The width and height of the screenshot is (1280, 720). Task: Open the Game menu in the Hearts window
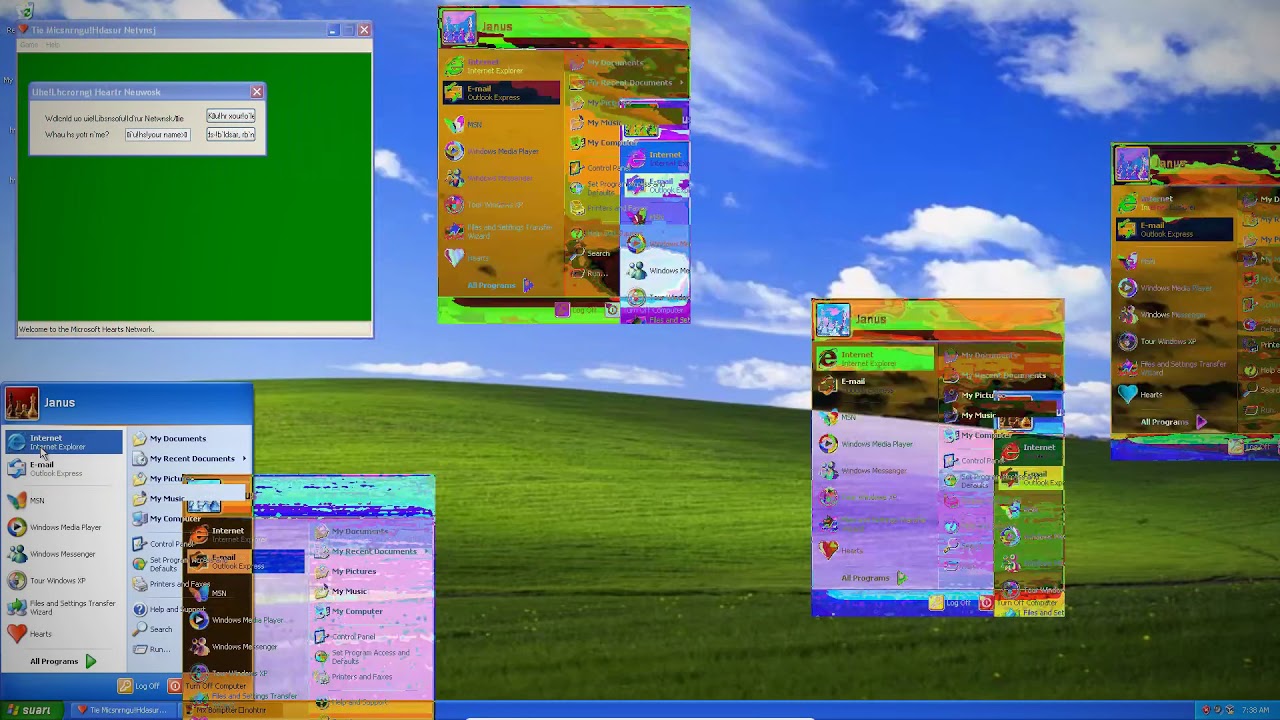point(29,45)
